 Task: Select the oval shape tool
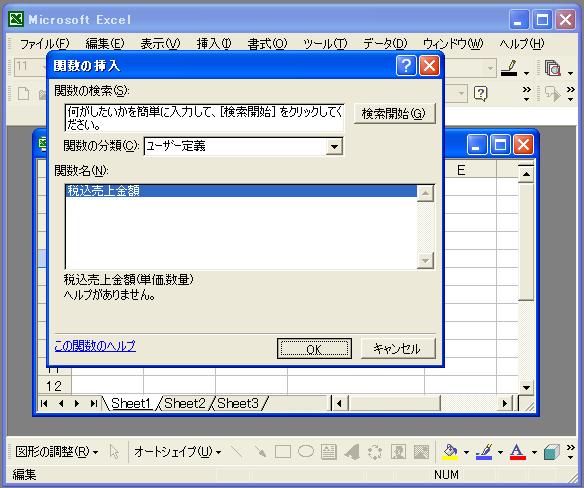pyautogui.click(x=306, y=451)
